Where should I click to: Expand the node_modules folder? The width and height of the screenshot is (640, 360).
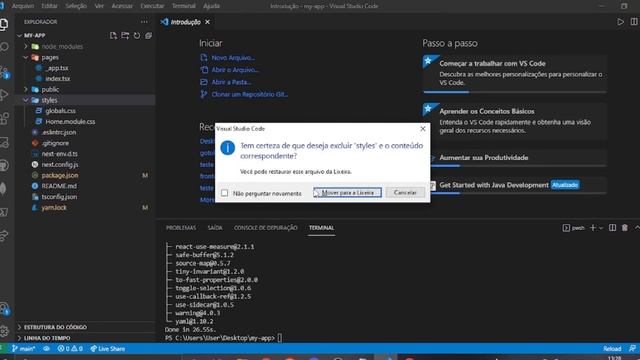(26, 47)
